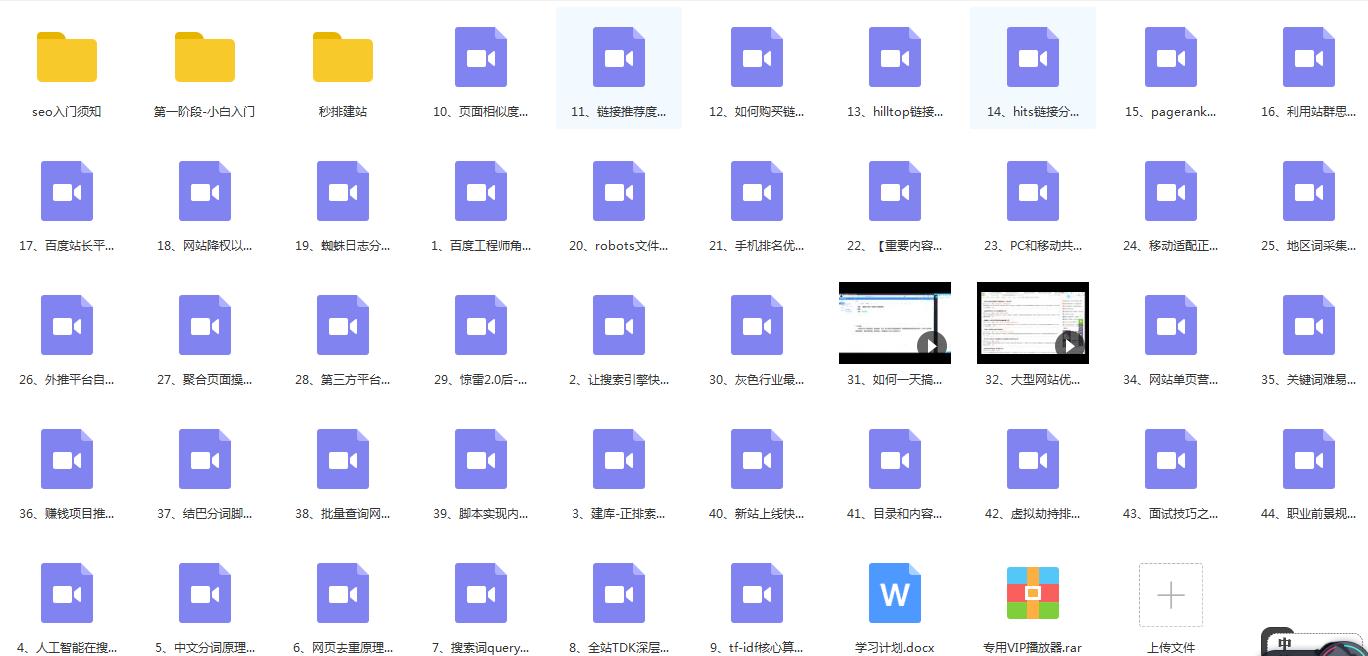
Task: Select video 42、虚拟劫持排 file
Action: 1032,458
